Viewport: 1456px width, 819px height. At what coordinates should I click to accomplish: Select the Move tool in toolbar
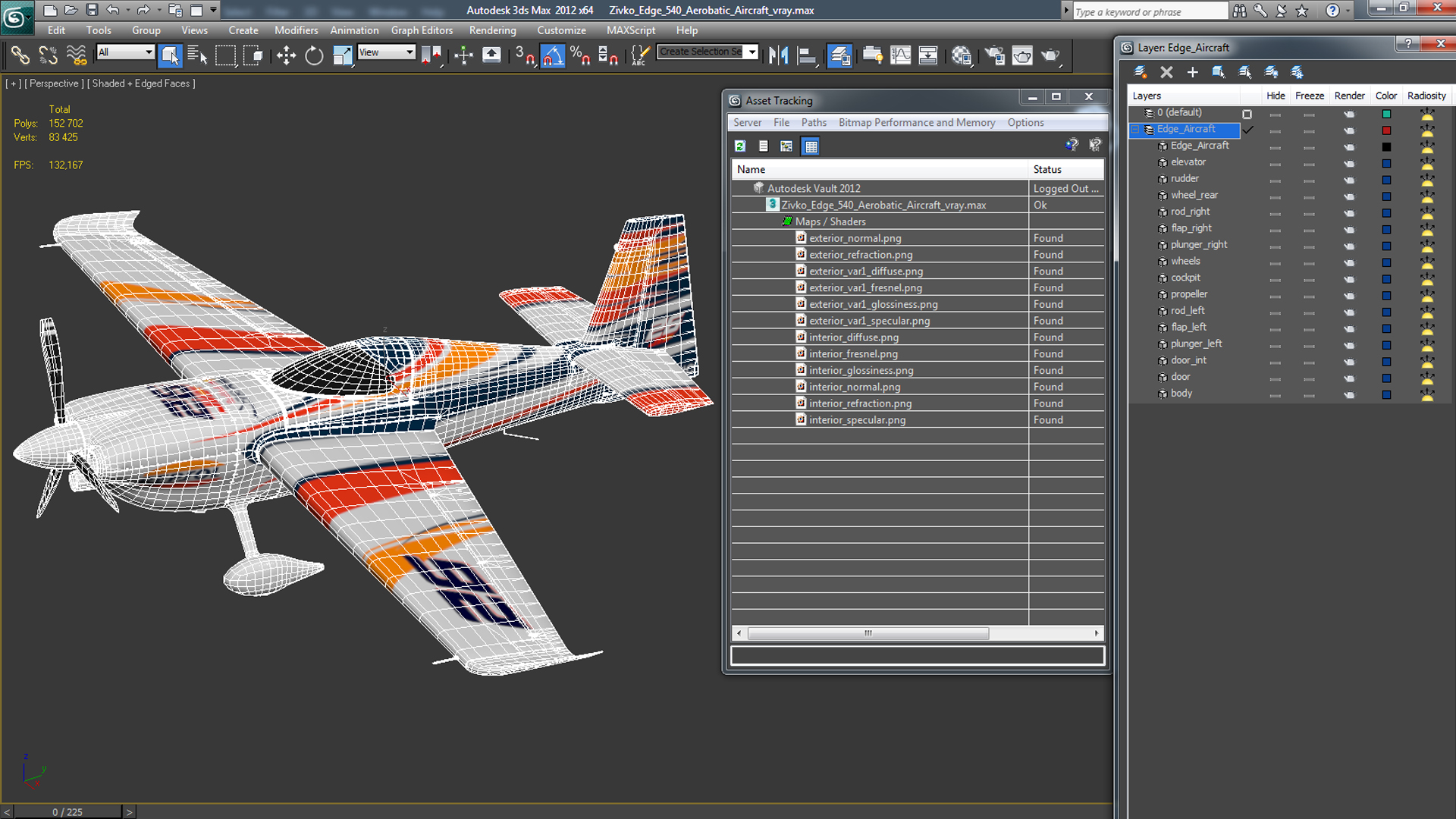(286, 54)
